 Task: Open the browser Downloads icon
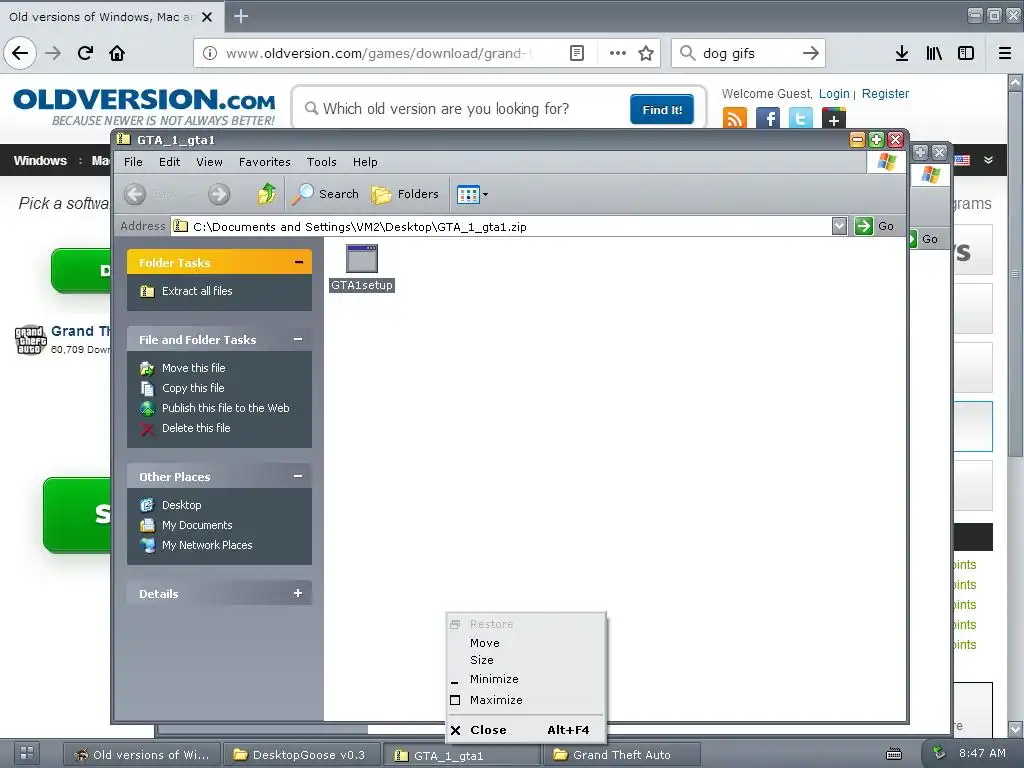[901, 53]
